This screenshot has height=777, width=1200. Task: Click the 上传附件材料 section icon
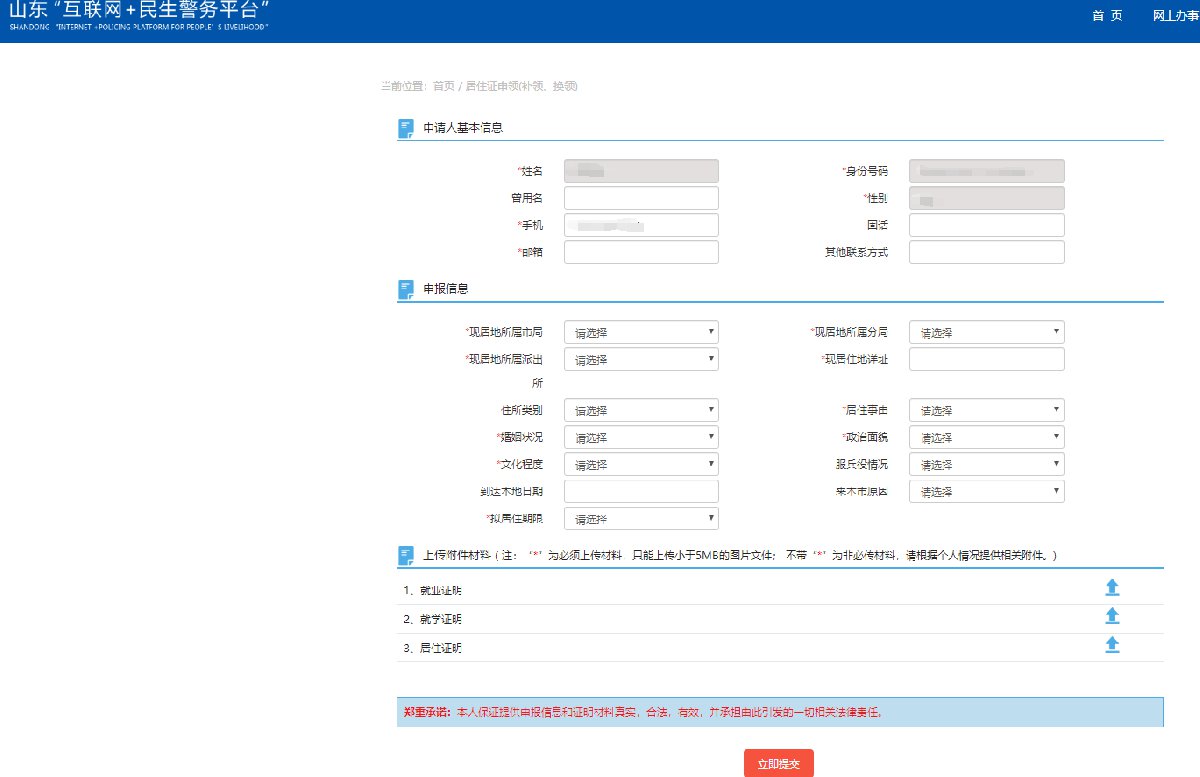pyautogui.click(x=406, y=555)
